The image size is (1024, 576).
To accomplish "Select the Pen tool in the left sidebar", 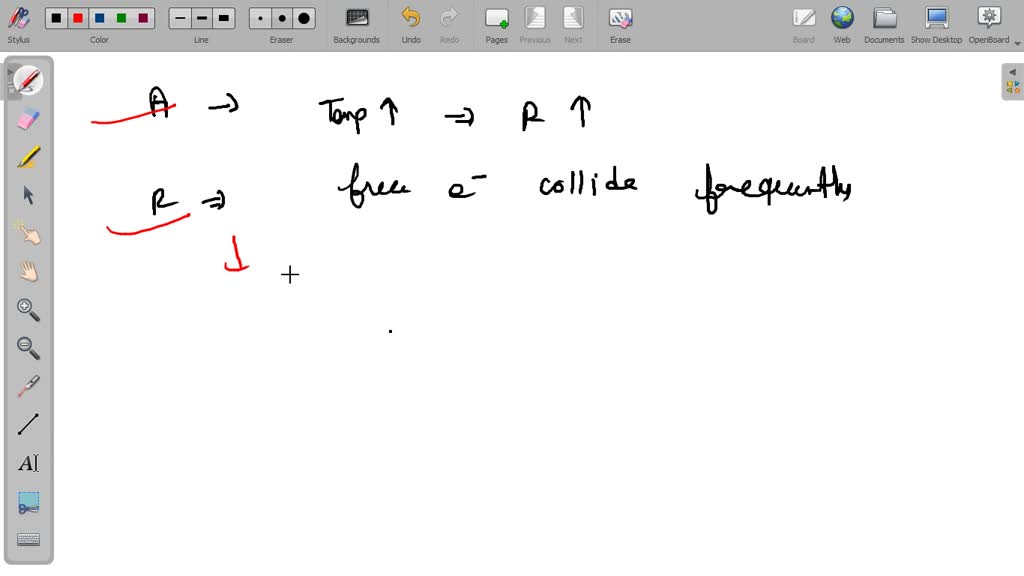I will pos(27,80).
